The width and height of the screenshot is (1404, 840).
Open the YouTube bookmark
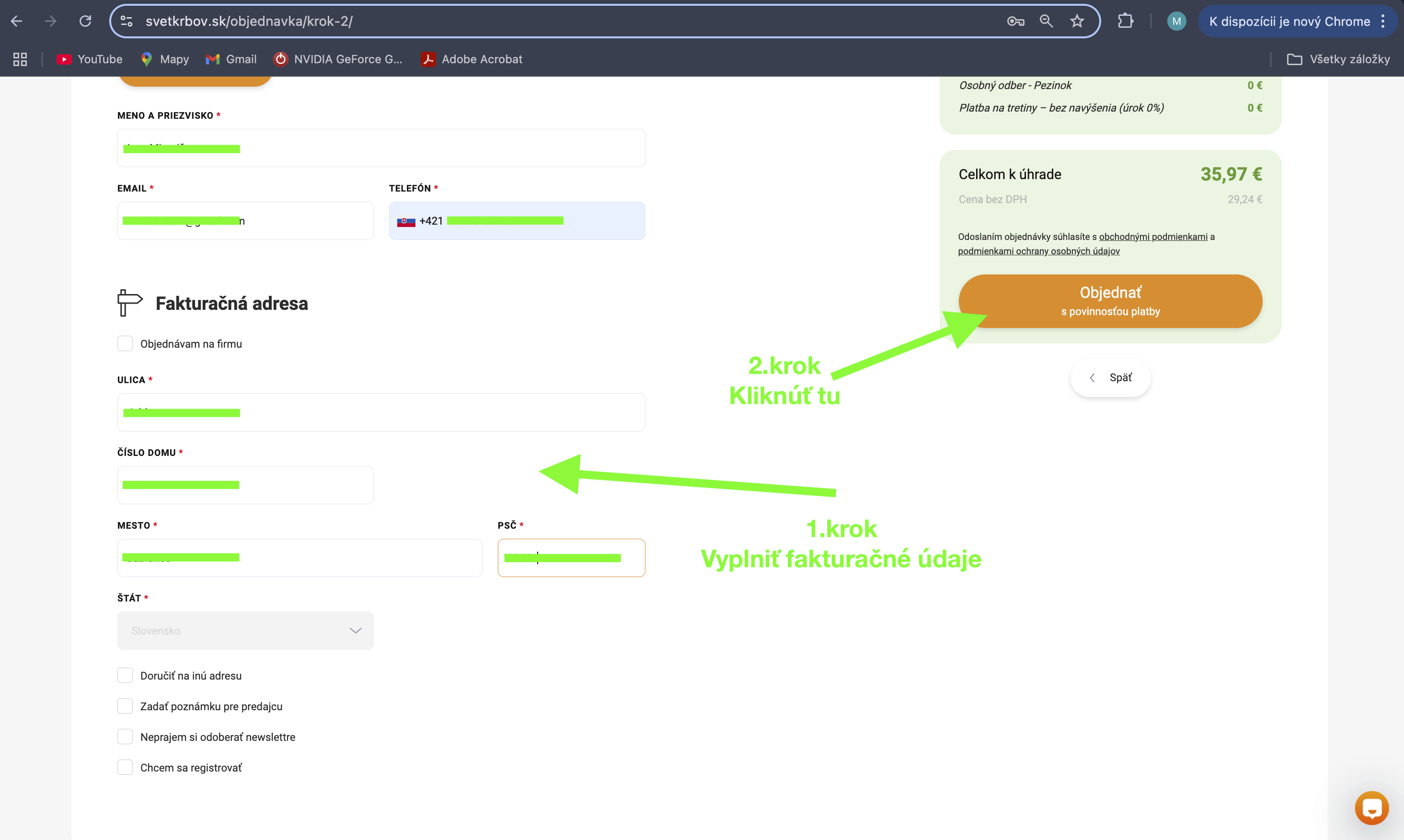90,59
